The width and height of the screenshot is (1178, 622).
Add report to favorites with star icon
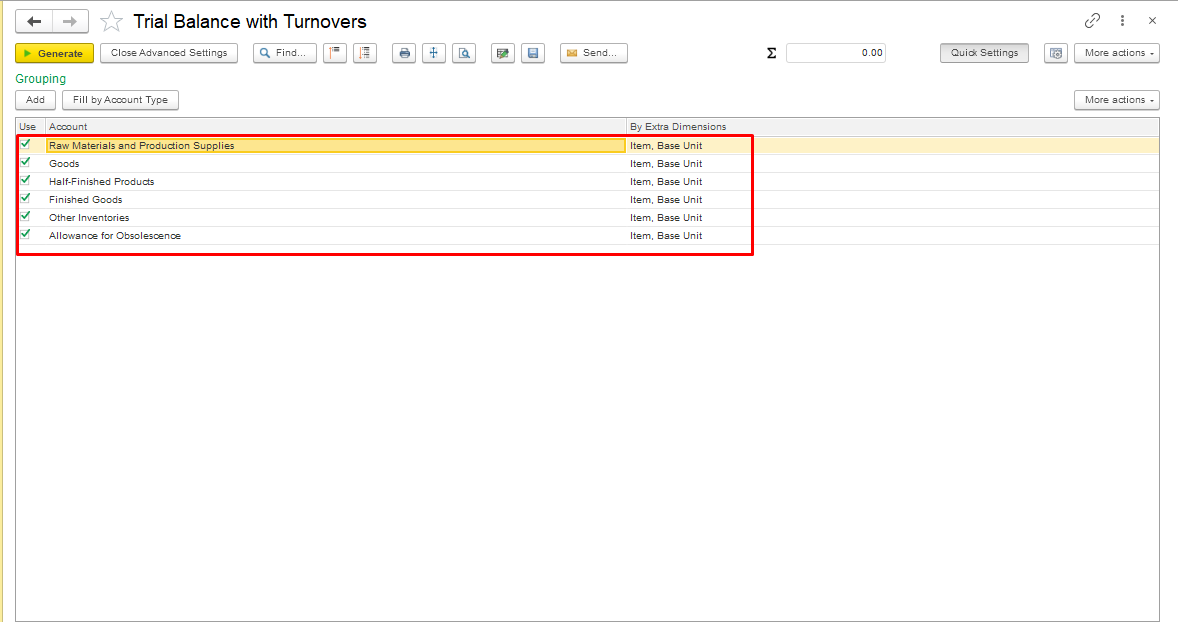112,22
